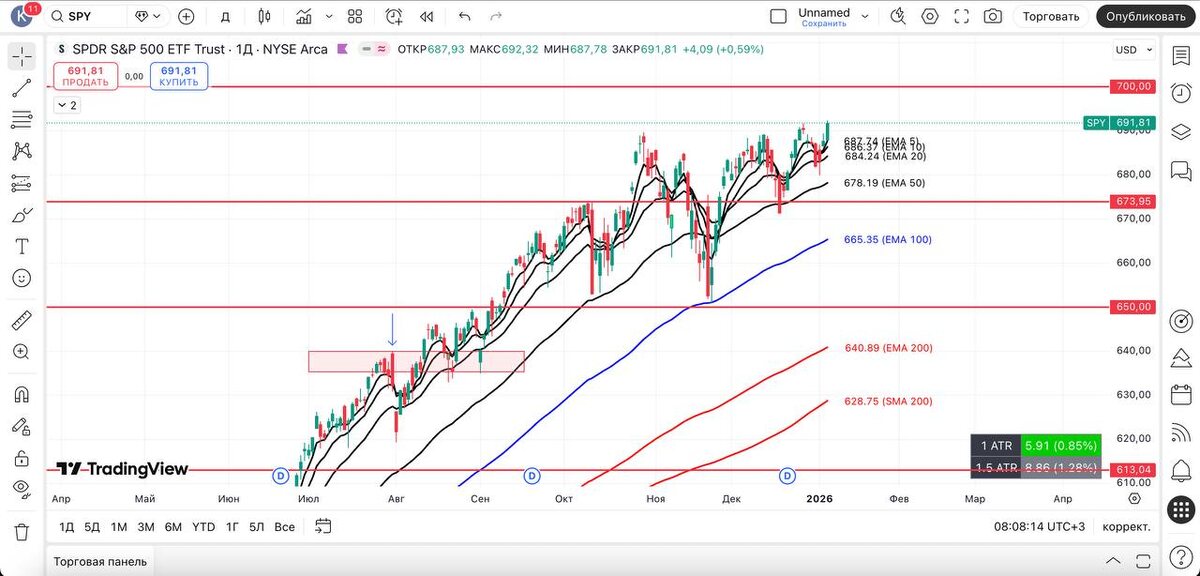Toggle magnet mode for drawings

(x=22, y=394)
